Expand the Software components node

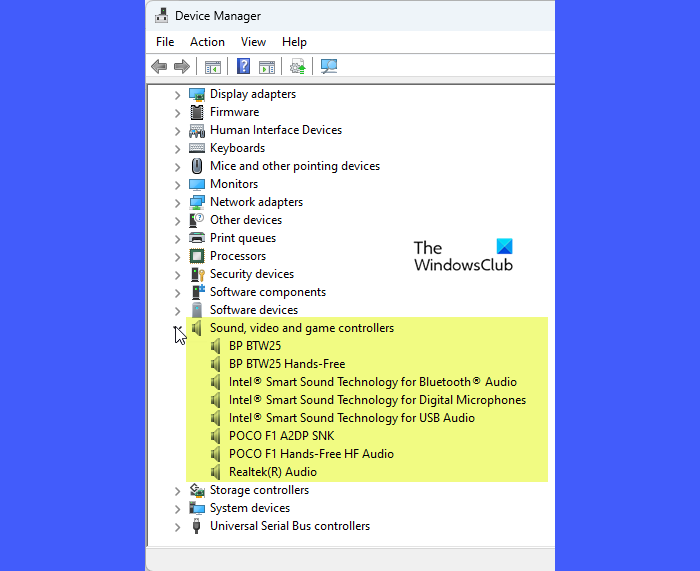coord(177,293)
